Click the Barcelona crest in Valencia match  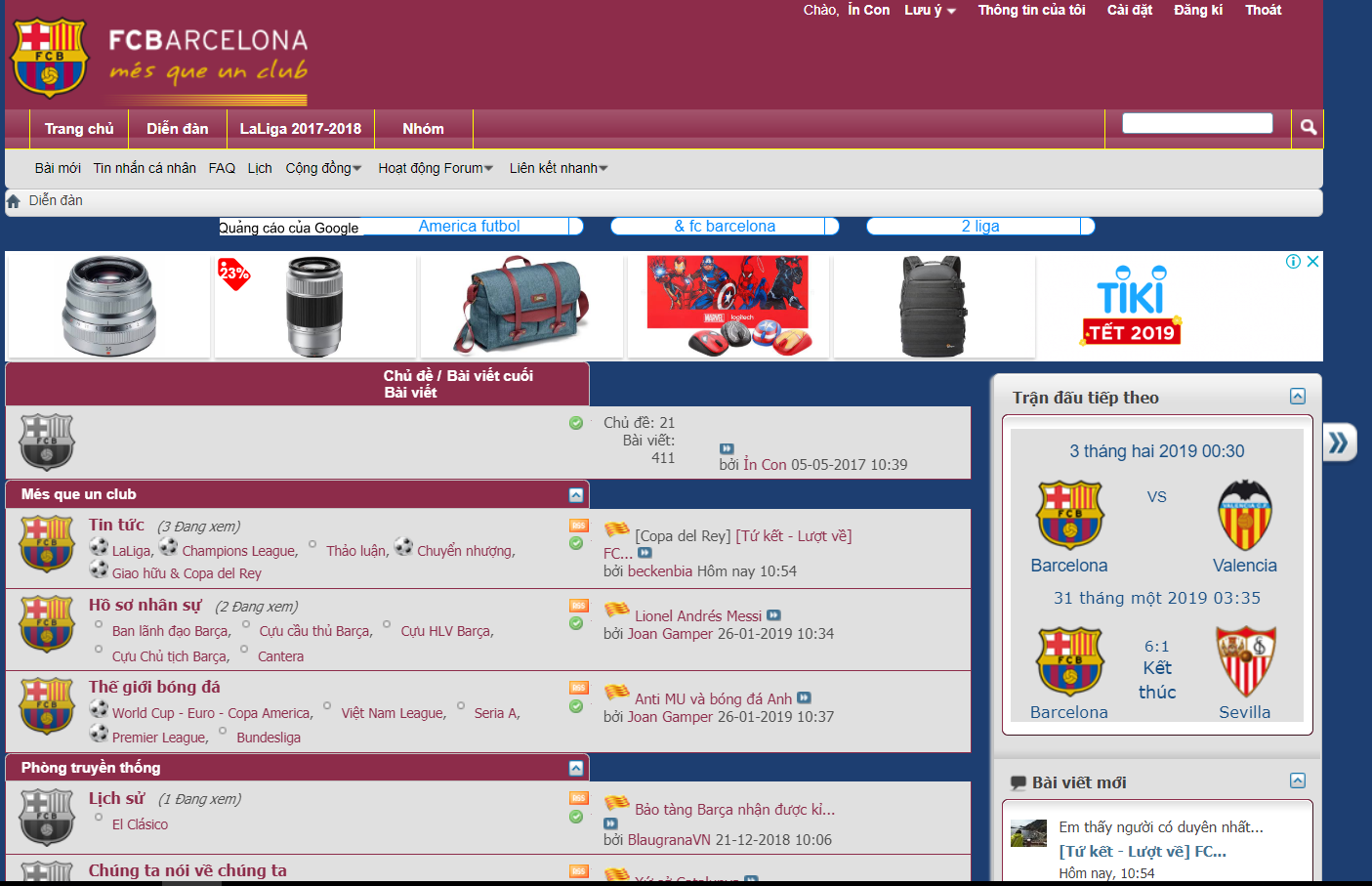coord(1070,515)
